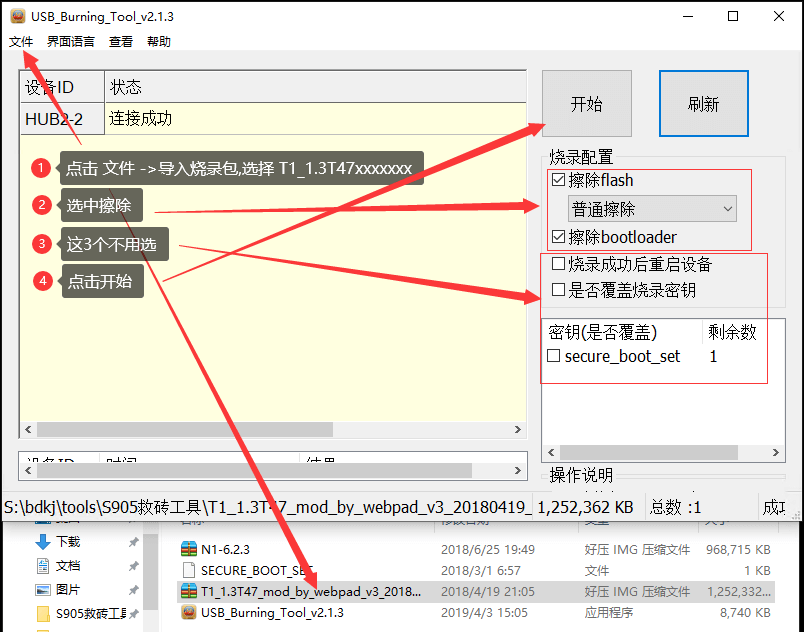Image resolution: width=804 pixels, height=632 pixels.
Task: Click the N1-6.2.3 archive icon
Action: (x=189, y=549)
